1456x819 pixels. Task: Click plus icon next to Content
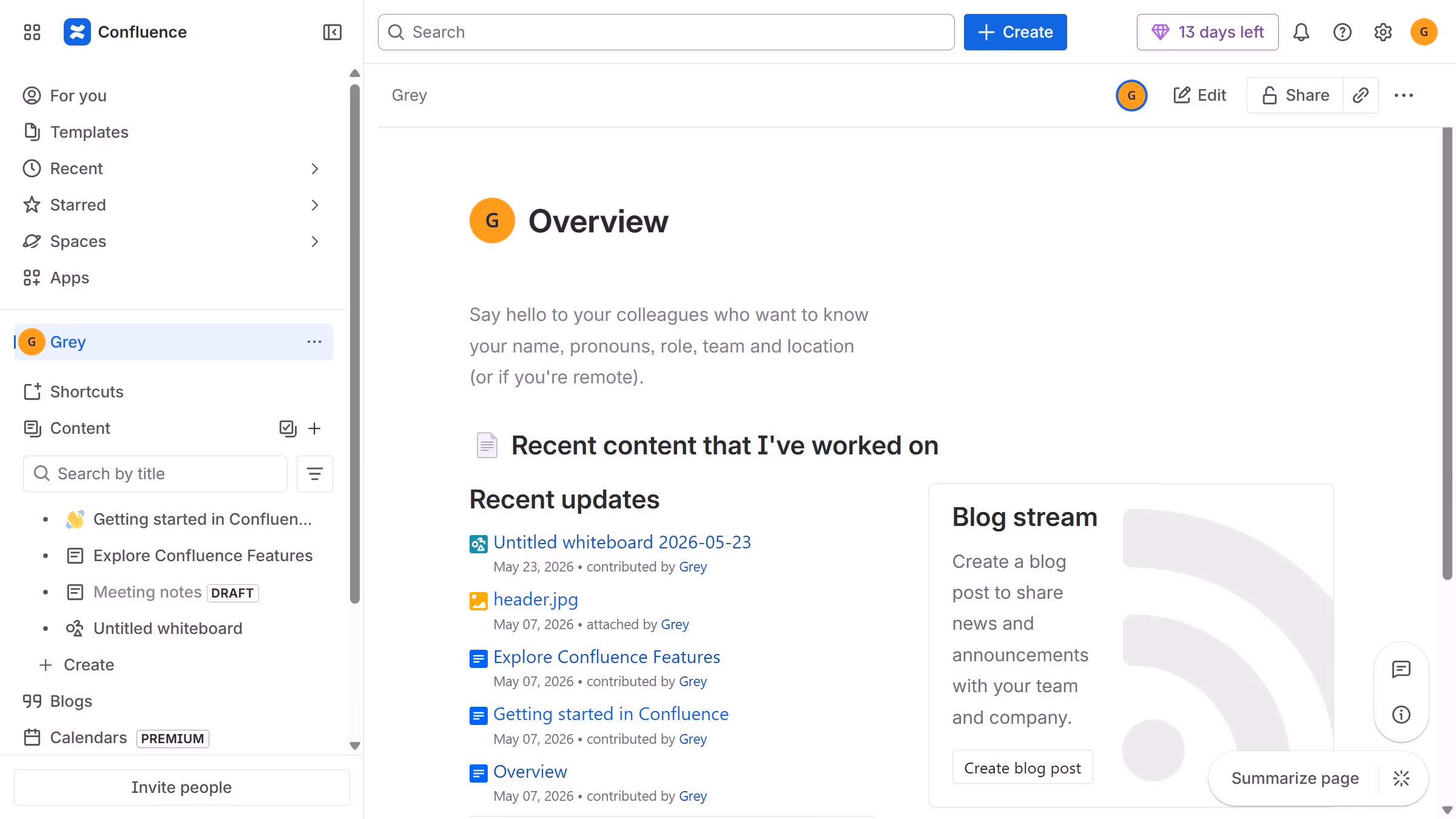[314, 428]
